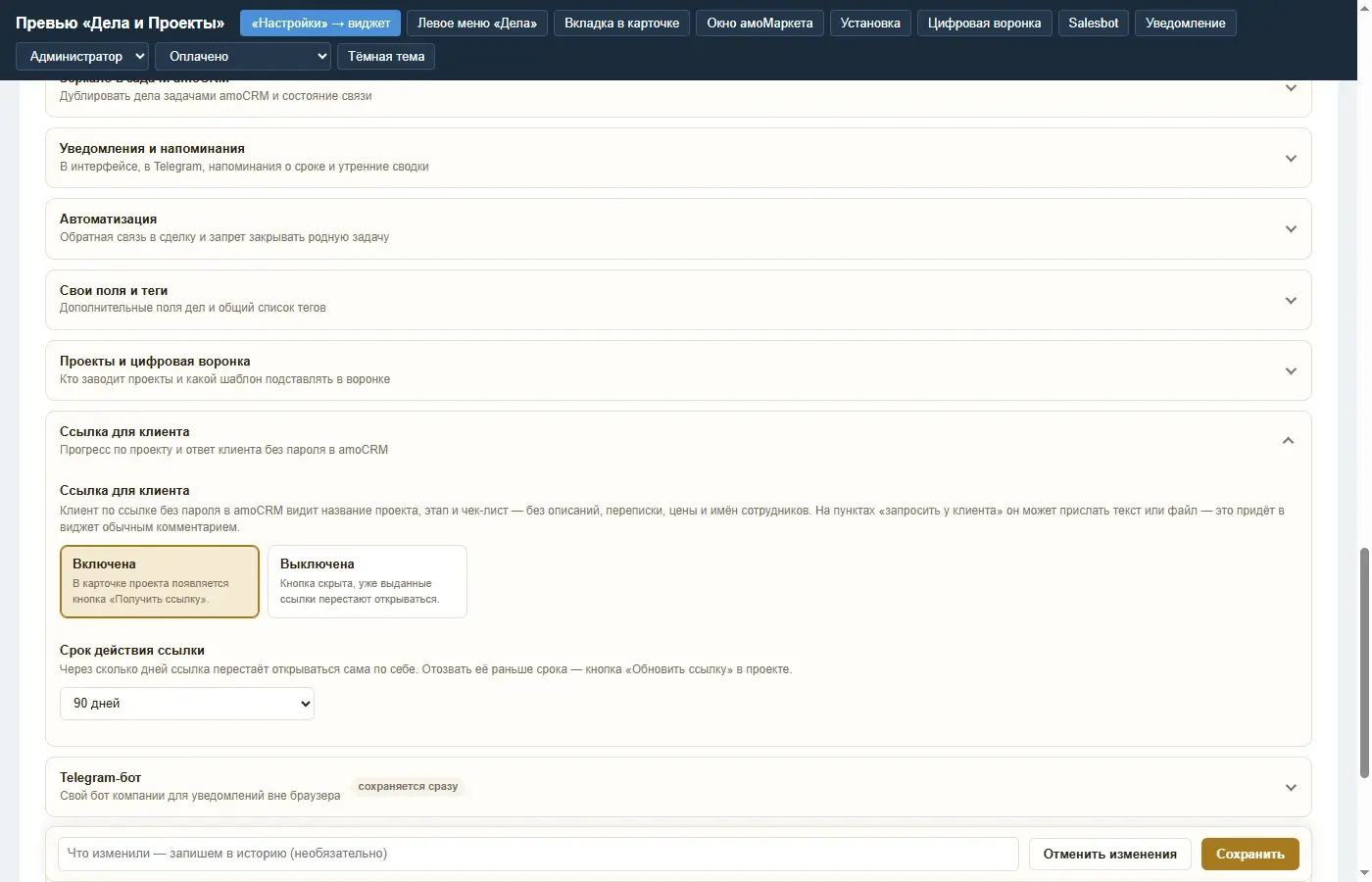Open the Администратор role dropdown

(82, 57)
